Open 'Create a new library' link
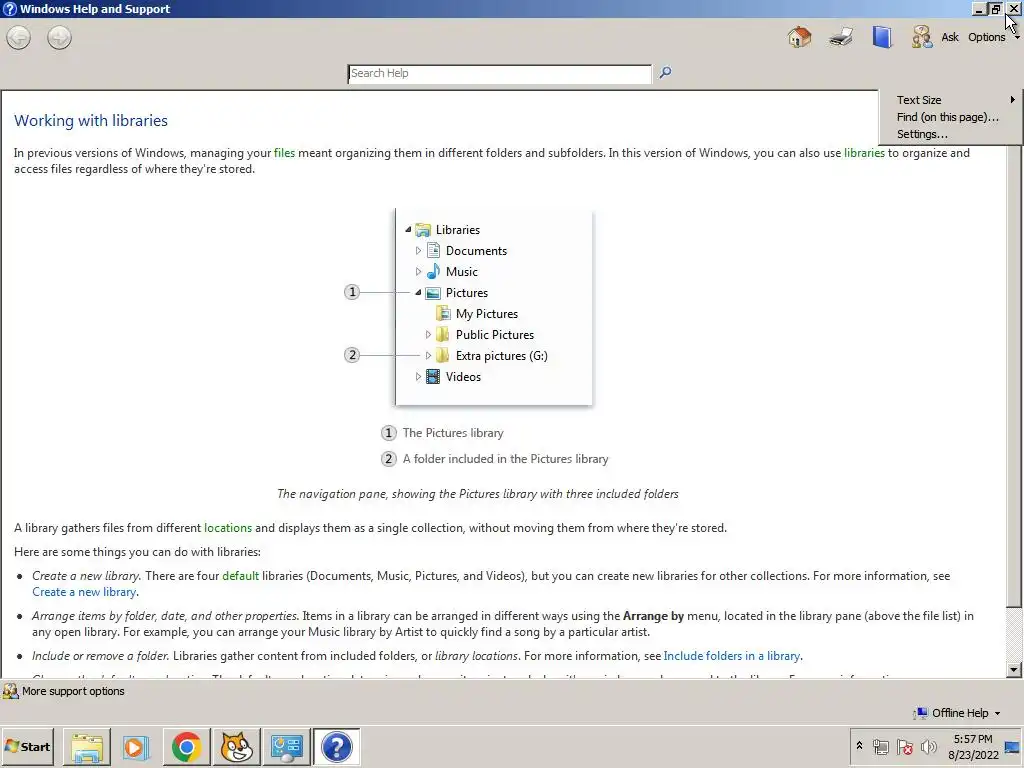The height and width of the screenshot is (768, 1024). [84, 592]
